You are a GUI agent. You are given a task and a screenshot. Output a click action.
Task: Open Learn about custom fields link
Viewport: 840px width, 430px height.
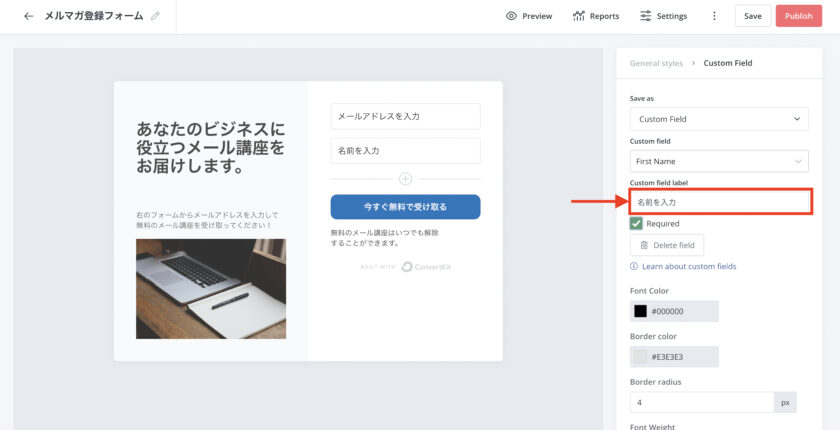coord(689,266)
